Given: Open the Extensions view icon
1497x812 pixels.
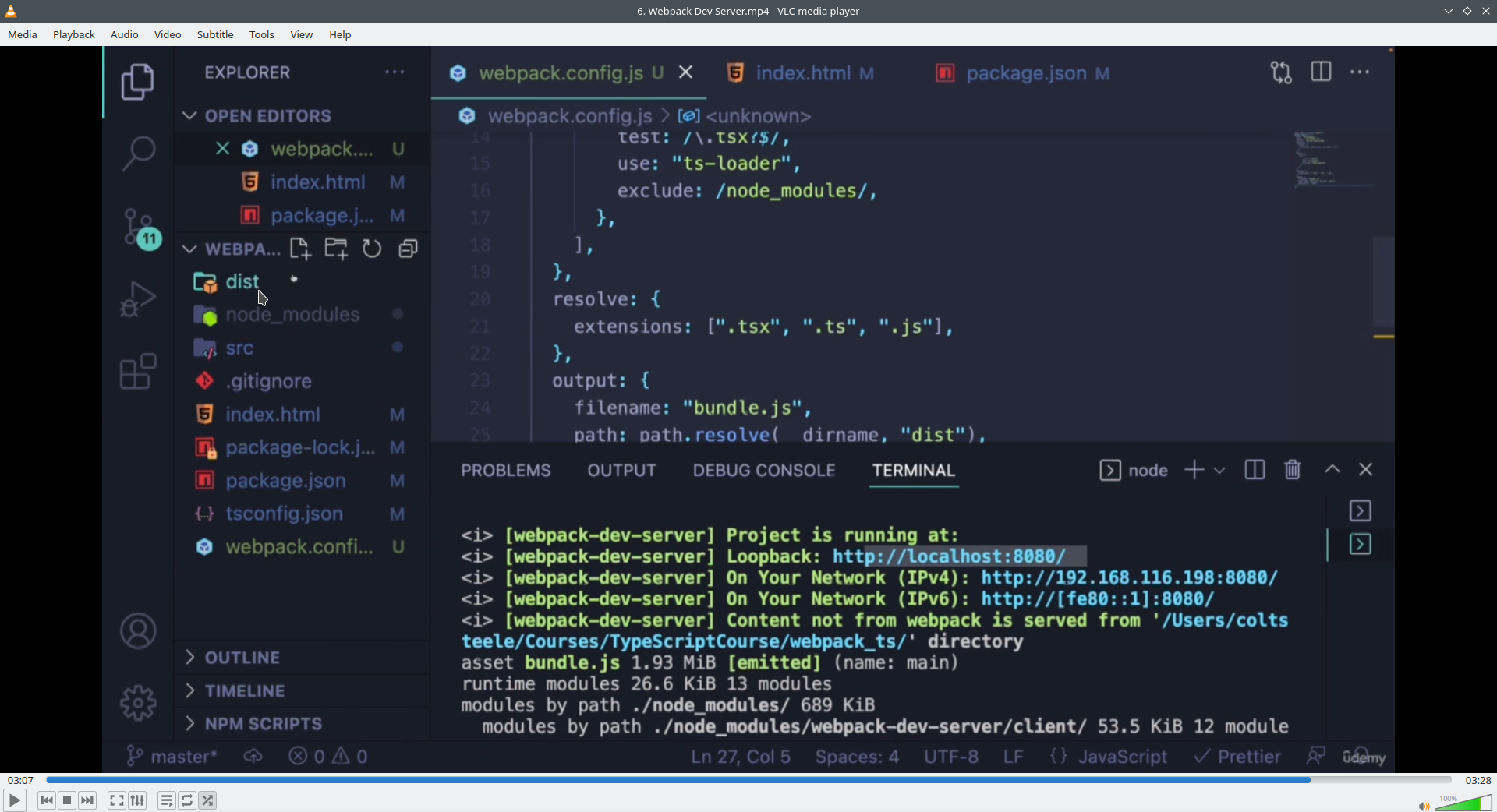Looking at the screenshot, I should tap(139, 371).
